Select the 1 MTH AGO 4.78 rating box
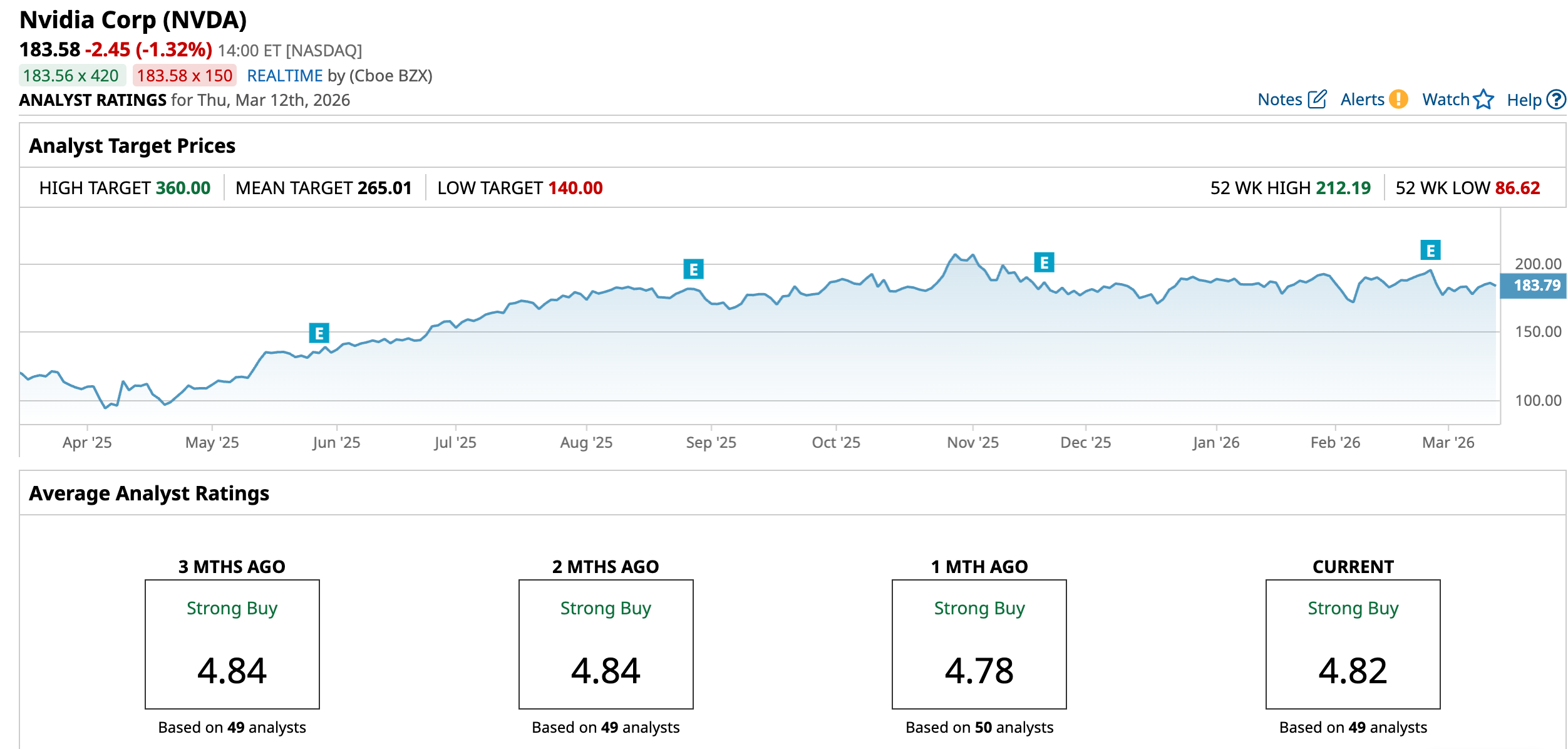 click(979, 644)
